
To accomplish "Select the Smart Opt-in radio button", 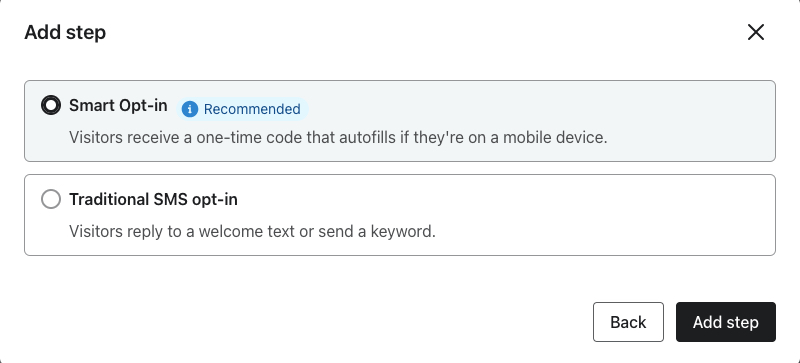I will [x=51, y=106].
